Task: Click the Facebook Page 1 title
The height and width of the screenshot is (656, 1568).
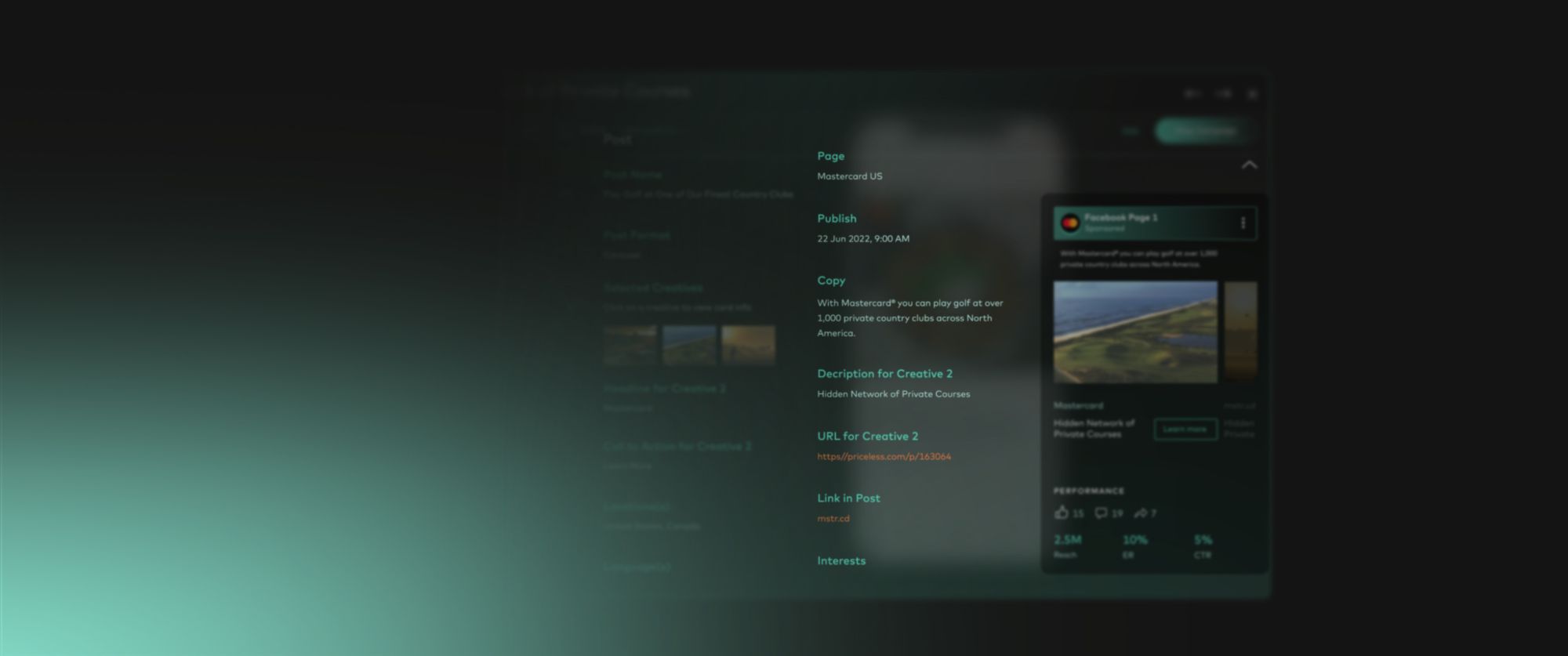Action: point(1120,217)
